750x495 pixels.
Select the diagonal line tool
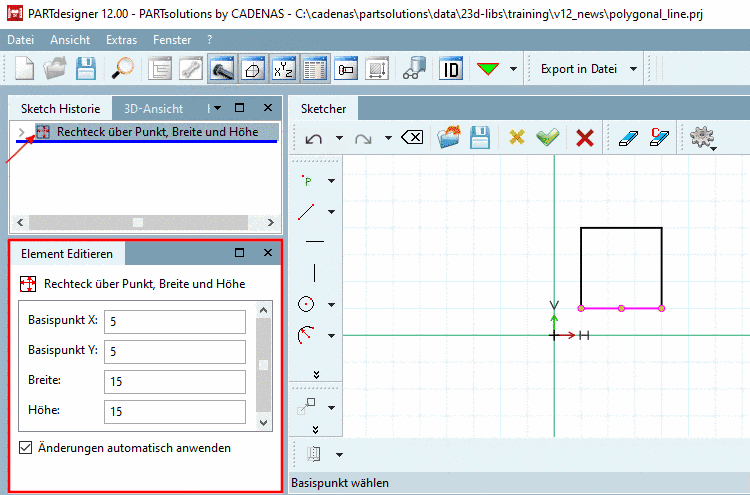pos(308,211)
